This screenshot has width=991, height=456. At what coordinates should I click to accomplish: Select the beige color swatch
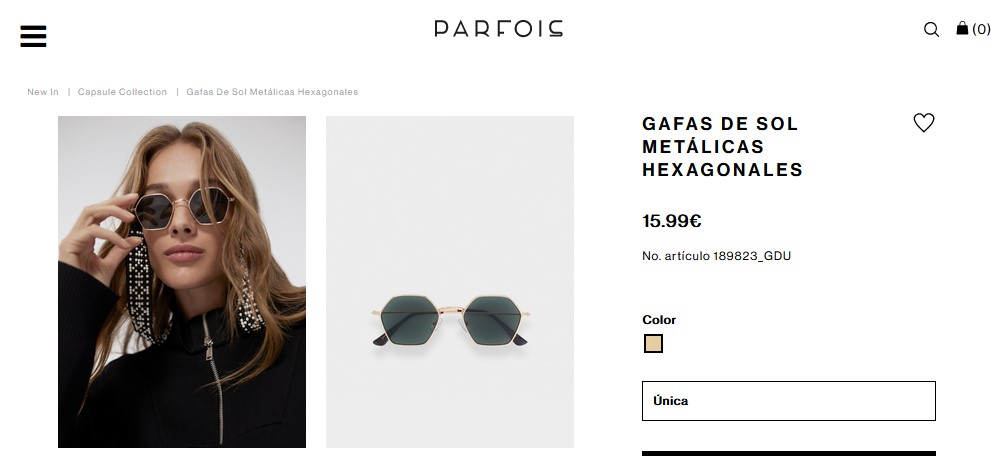[653, 344]
